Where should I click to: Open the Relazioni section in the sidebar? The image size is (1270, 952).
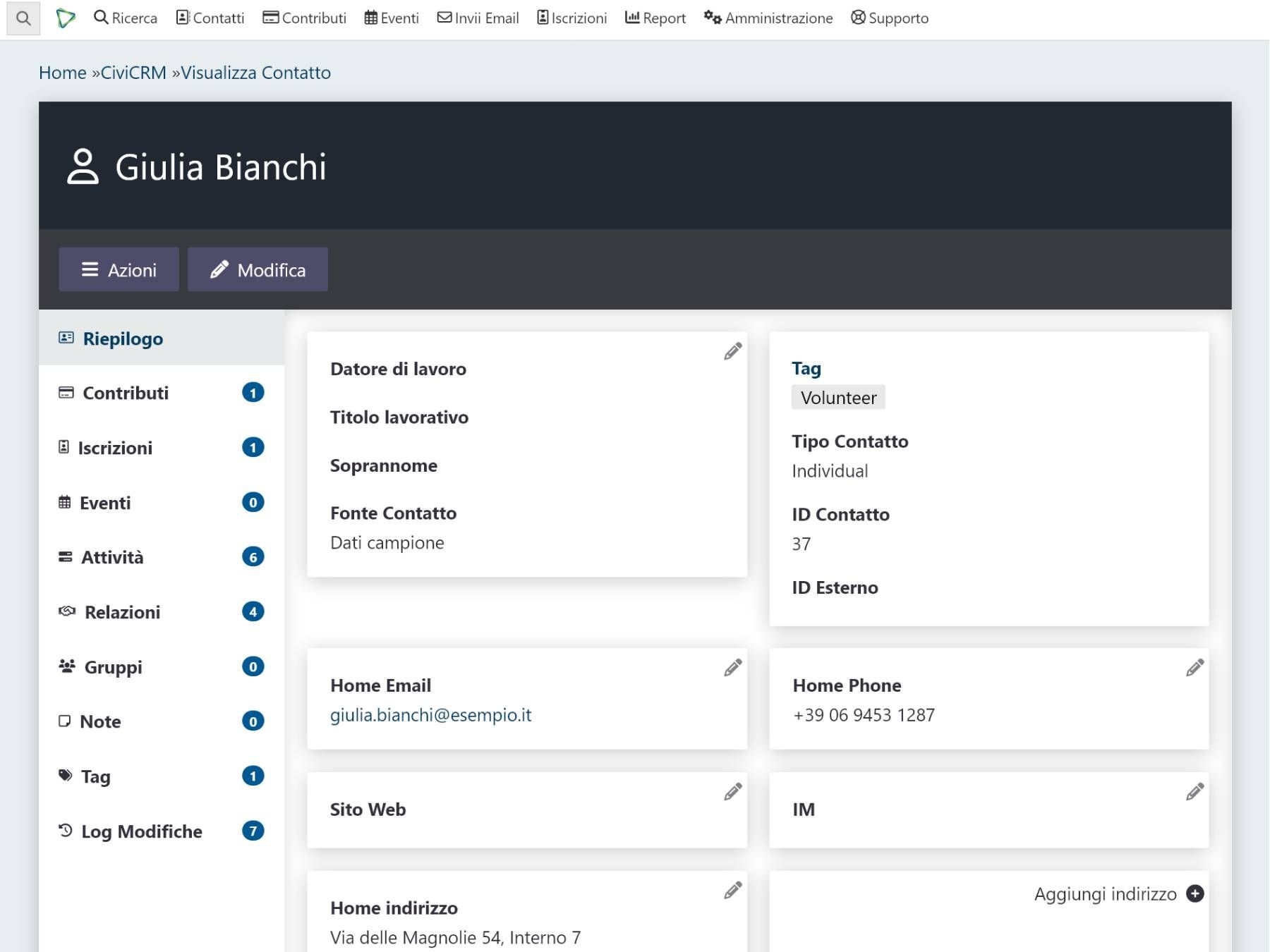[x=122, y=612]
